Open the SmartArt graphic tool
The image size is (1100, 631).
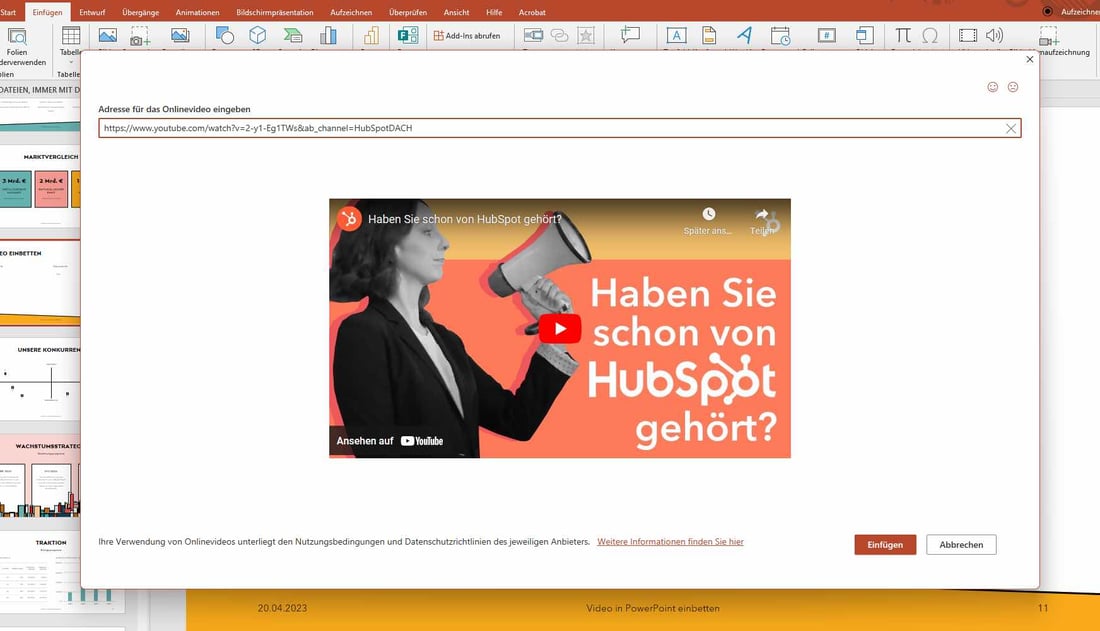tap(293, 36)
